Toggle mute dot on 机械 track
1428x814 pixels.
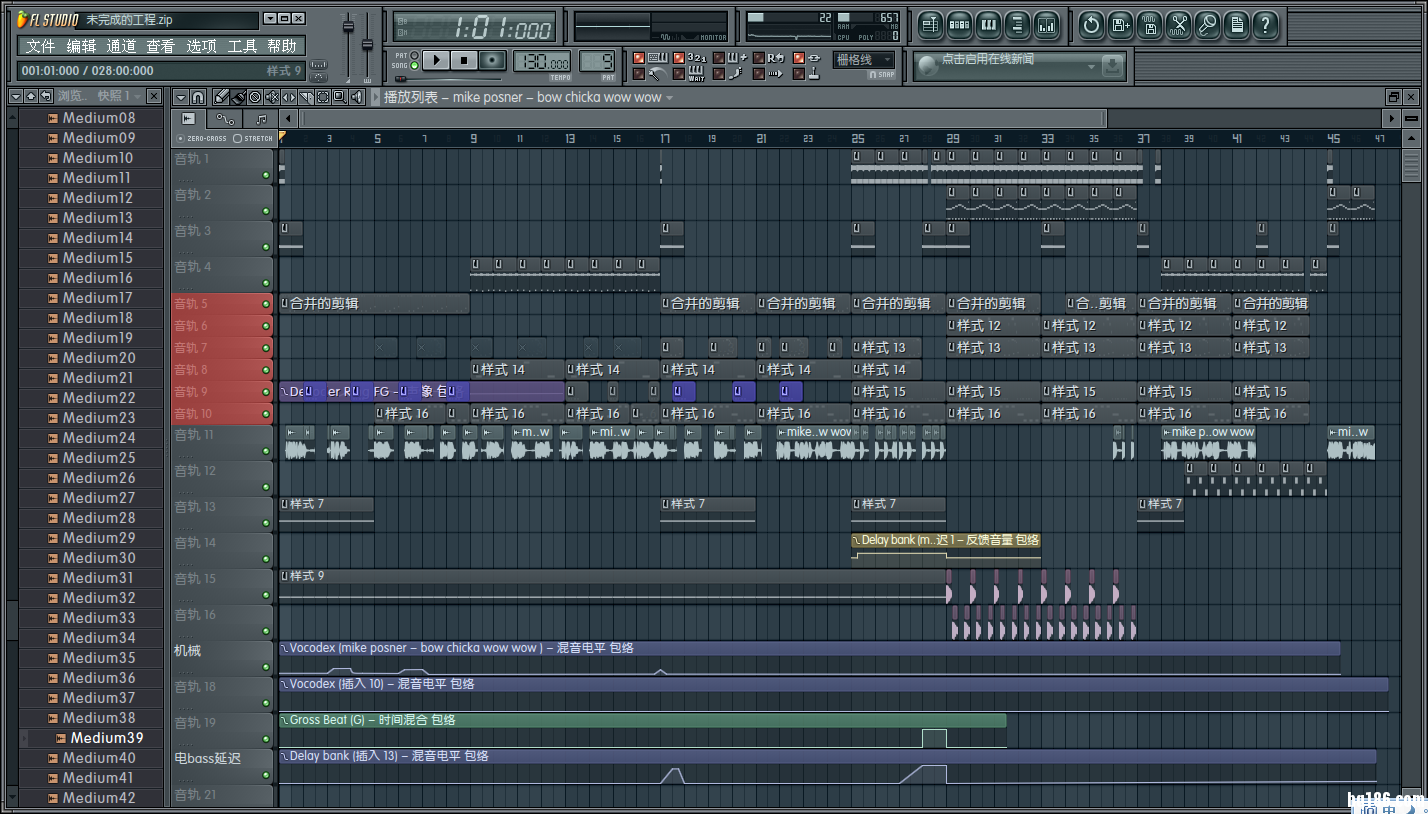pyautogui.click(x=266, y=667)
